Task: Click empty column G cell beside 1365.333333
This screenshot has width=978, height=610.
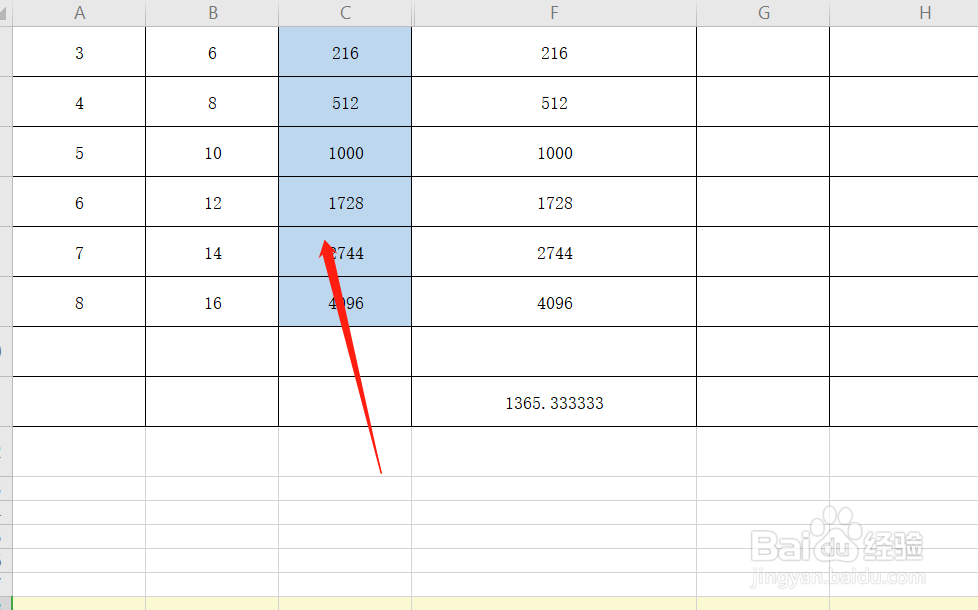Action: [763, 402]
